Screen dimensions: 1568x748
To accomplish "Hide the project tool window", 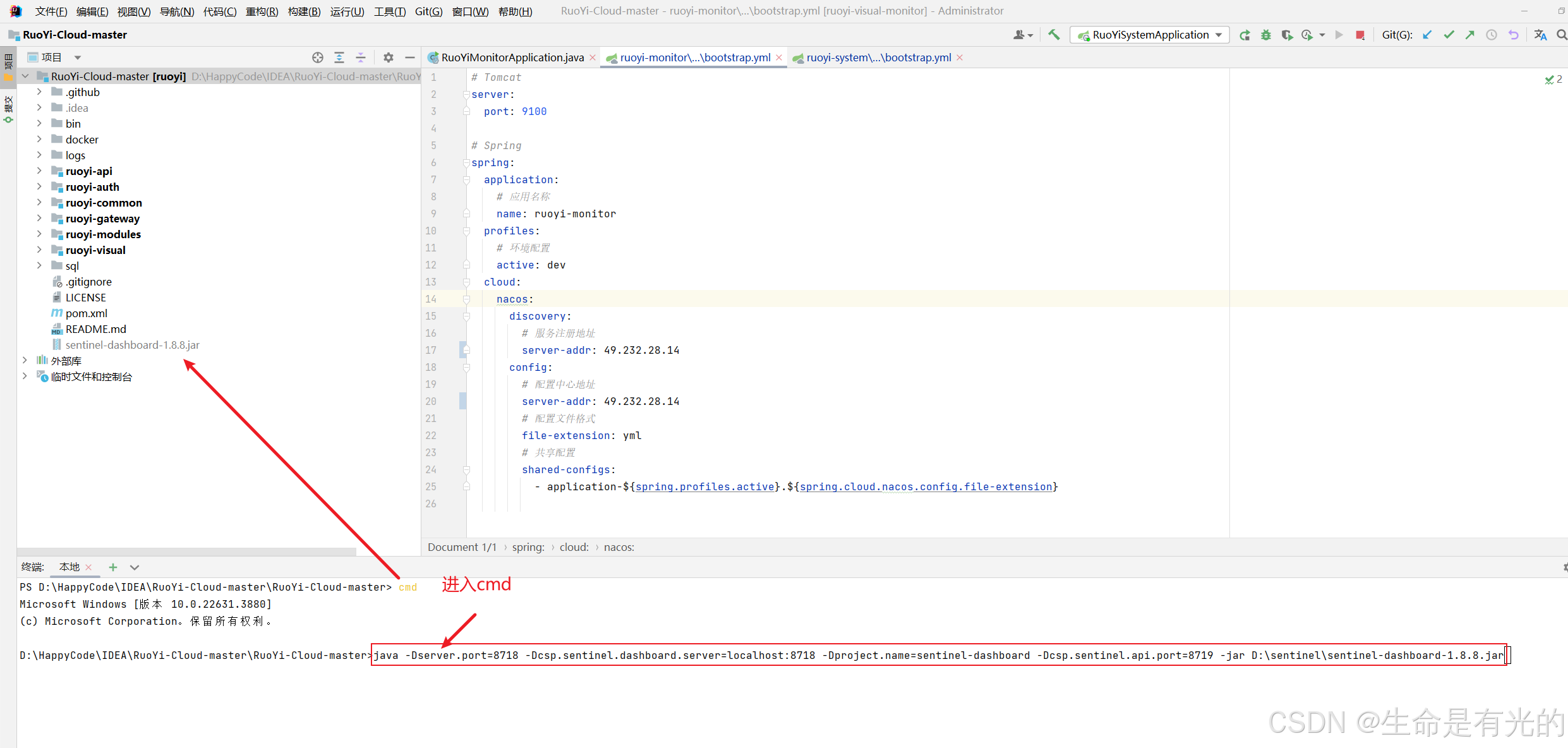I will click(410, 57).
